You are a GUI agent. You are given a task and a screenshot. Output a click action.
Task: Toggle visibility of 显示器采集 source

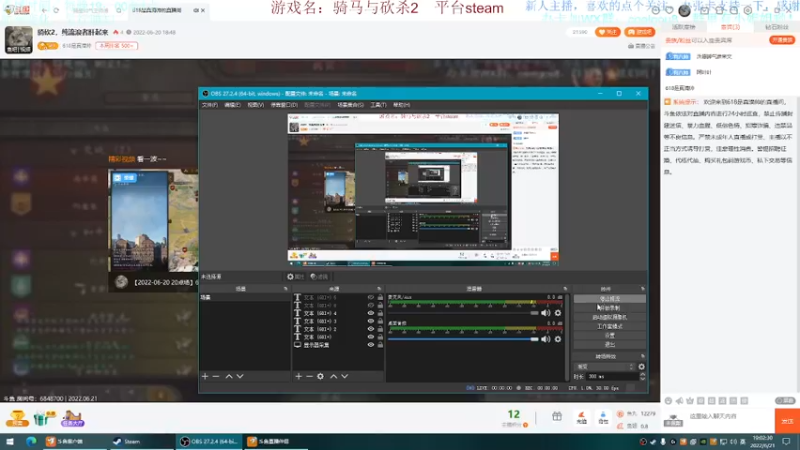(x=371, y=345)
